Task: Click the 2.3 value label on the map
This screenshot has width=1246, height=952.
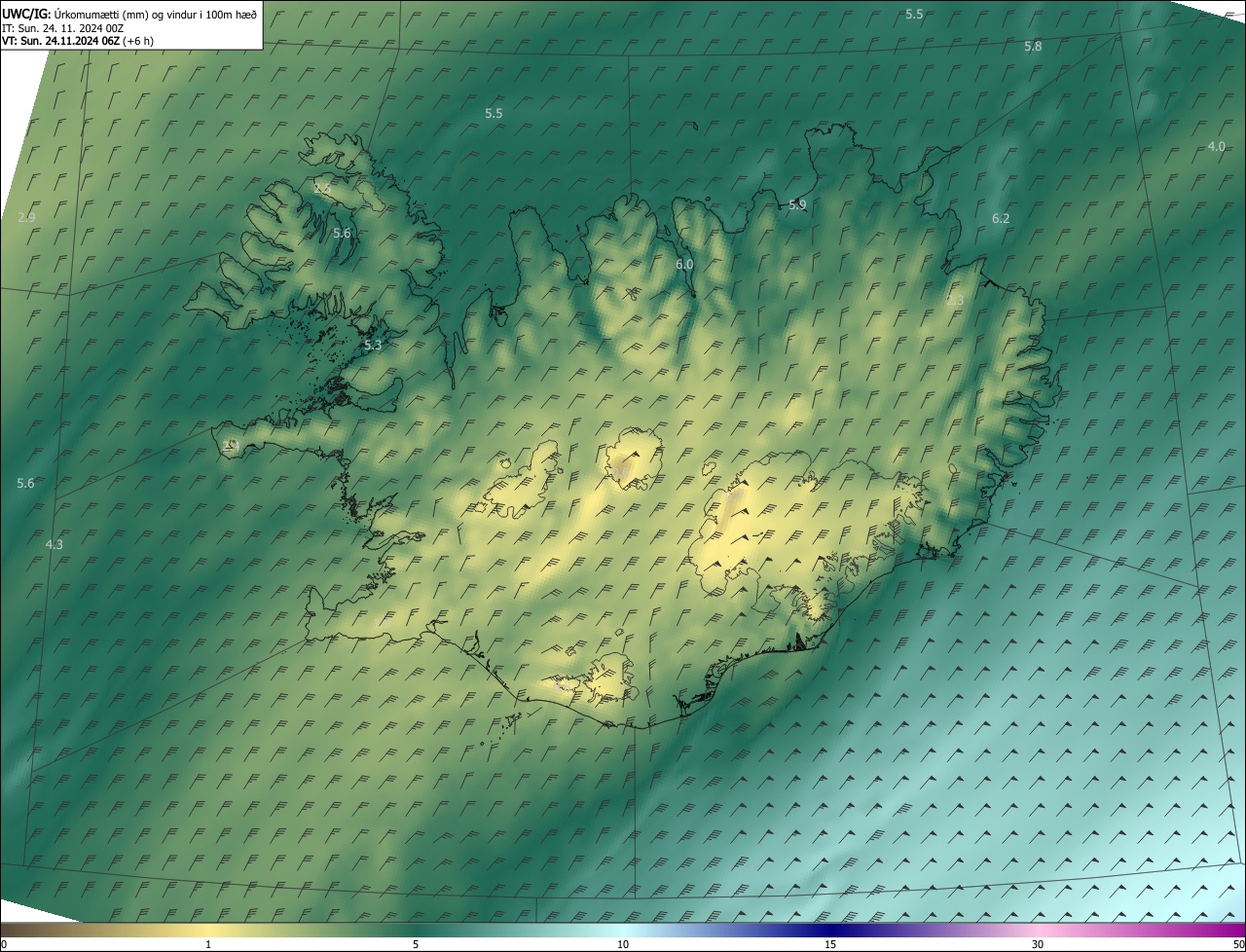Action: (955, 301)
